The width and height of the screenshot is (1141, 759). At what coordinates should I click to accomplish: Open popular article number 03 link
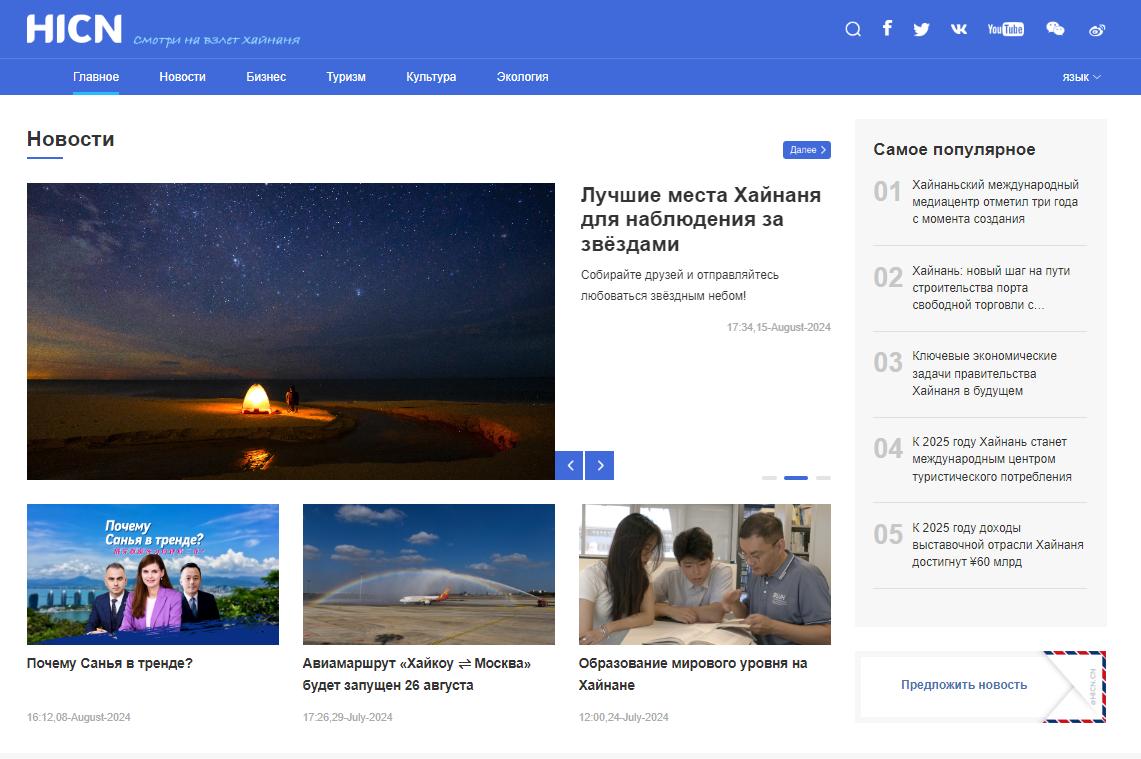[984, 374]
